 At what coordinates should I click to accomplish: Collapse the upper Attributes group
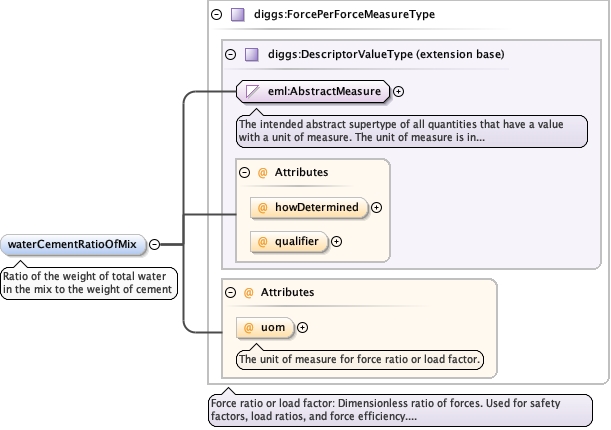[x=245, y=172]
